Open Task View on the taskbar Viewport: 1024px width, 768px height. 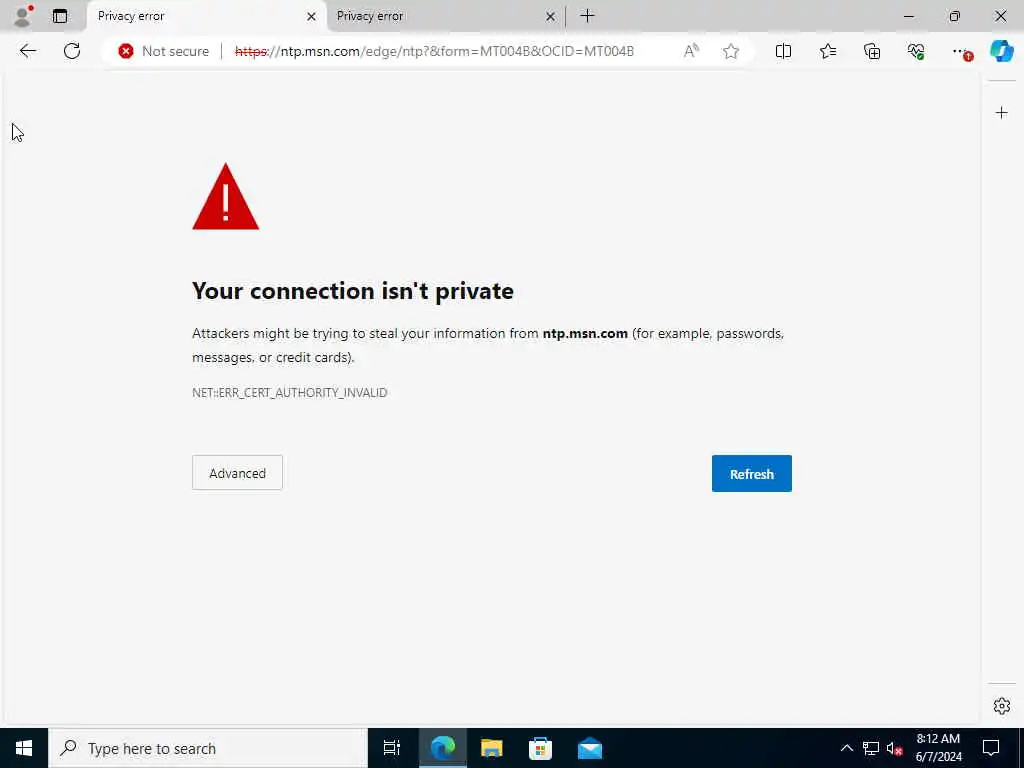pyautogui.click(x=392, y=748)
